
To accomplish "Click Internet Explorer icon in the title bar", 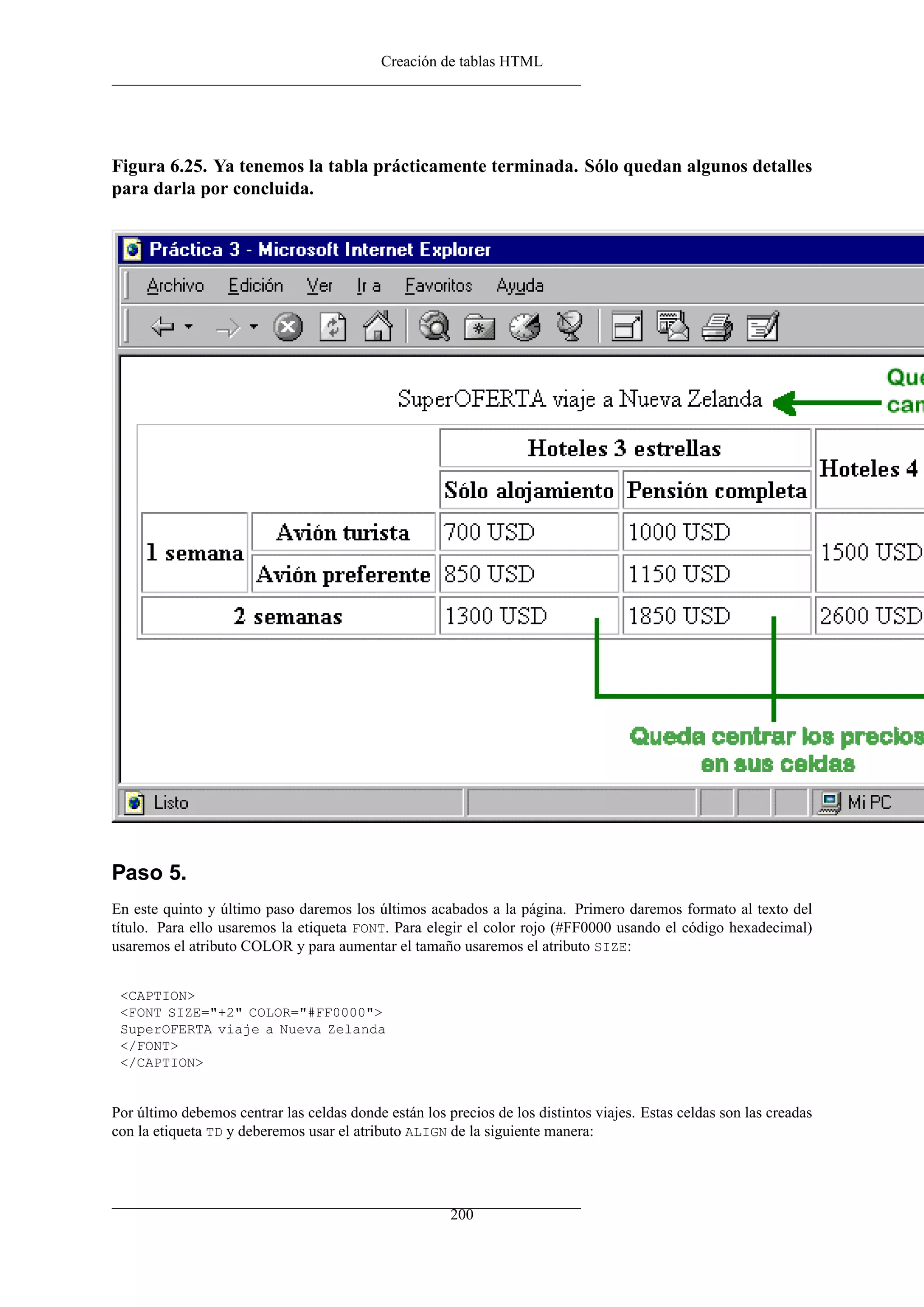I will pos(133,249).
